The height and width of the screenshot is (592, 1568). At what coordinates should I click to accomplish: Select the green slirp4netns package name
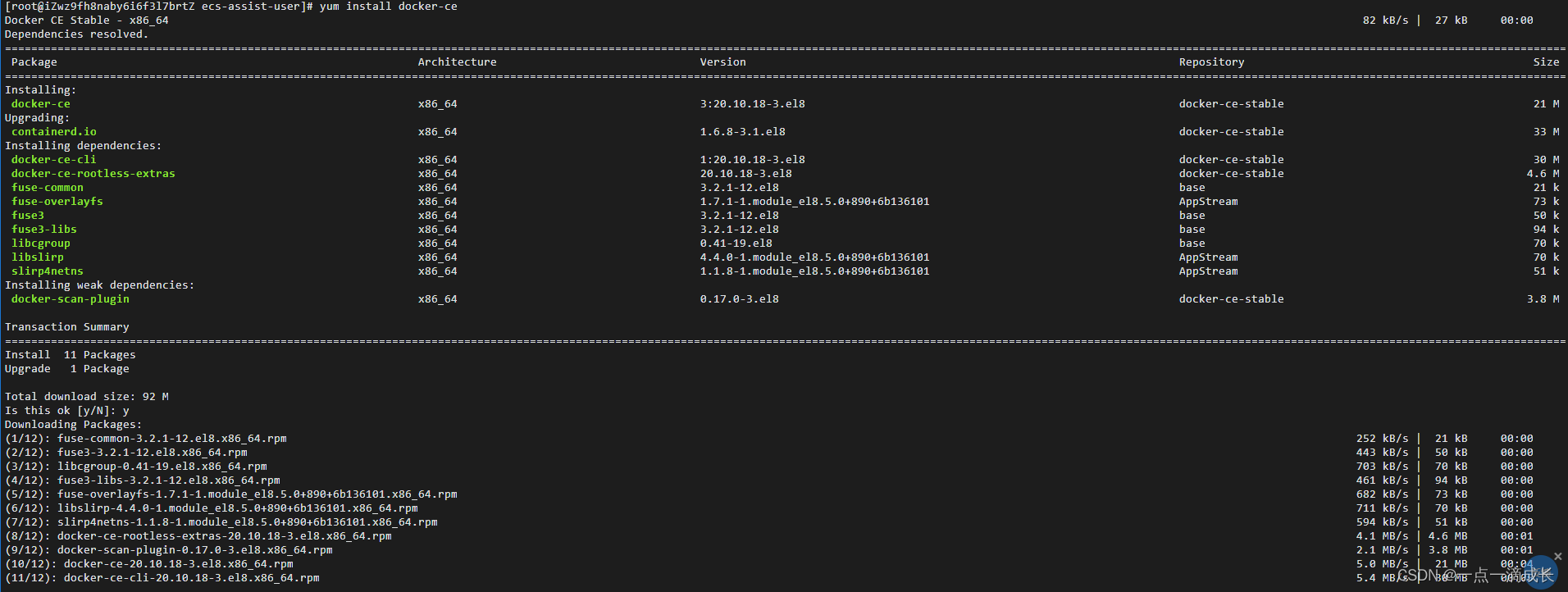pyautogui.click(x=48, y=271)
